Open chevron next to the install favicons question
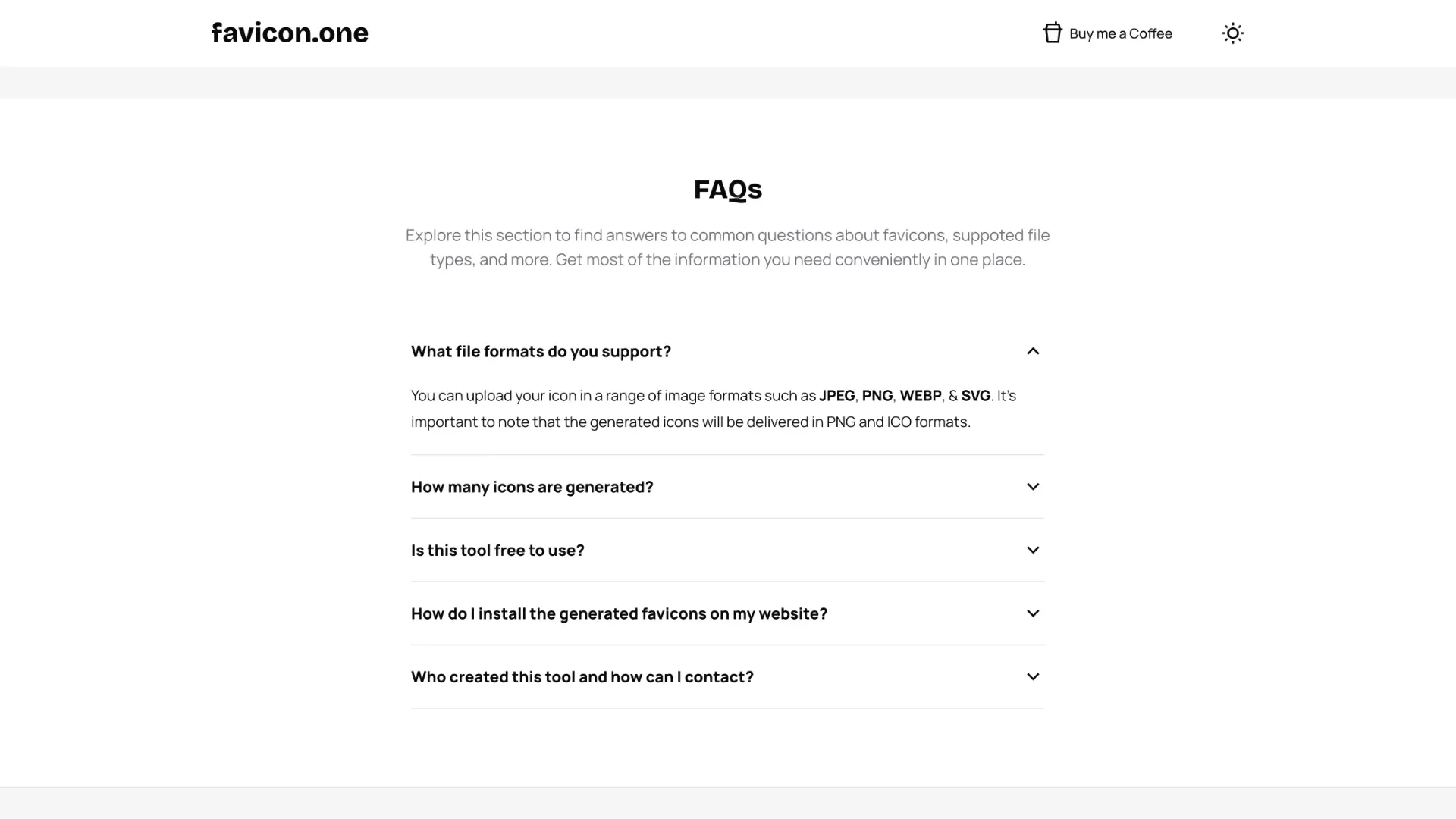Image resolution: width=1456 pixels, height=819 pixels. (x=1033, y=613)
